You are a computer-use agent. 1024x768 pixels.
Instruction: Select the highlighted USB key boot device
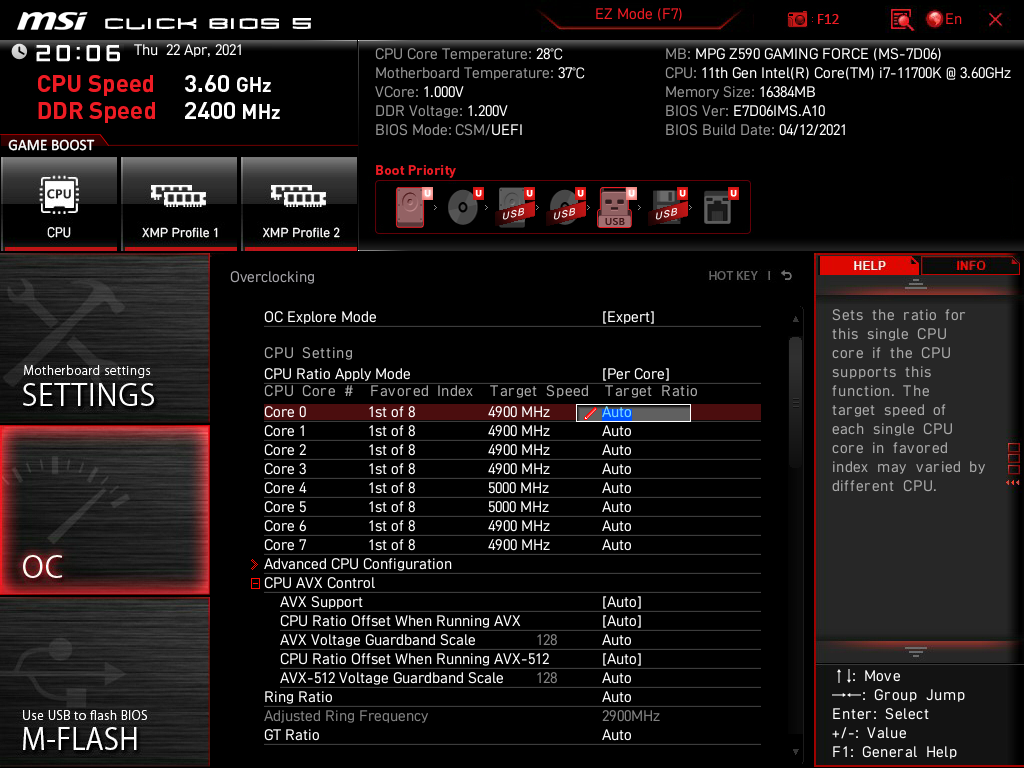pos(616,208)
